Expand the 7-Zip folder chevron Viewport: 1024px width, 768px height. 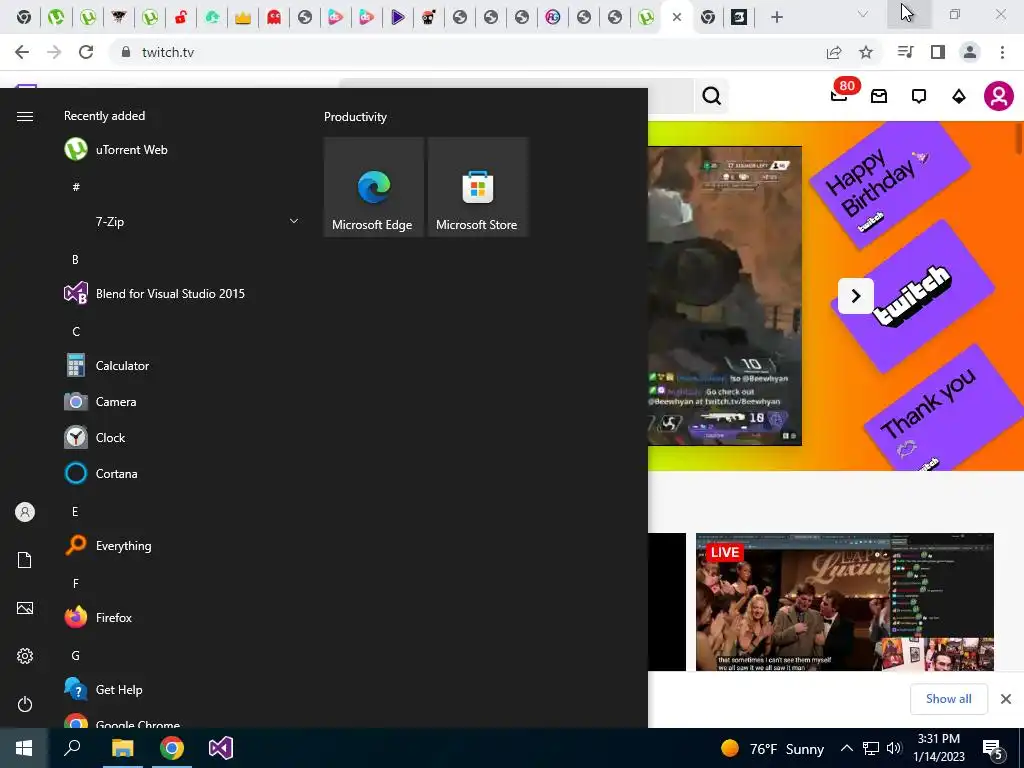(294, 221)
